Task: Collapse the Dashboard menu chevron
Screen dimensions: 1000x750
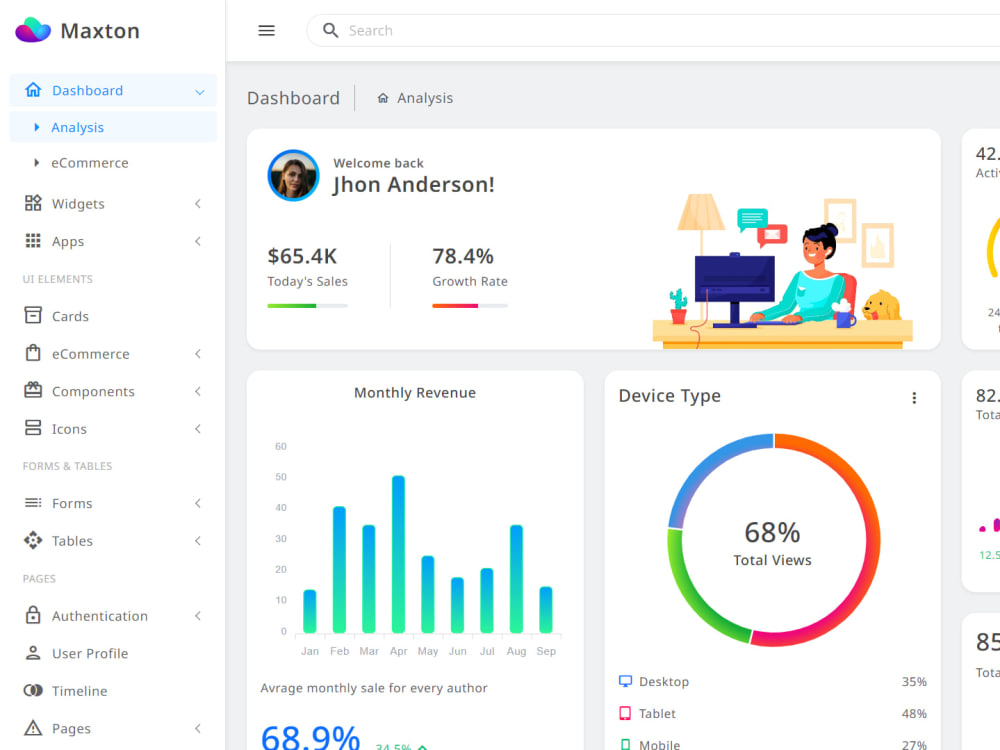Action: pos(200,92)
